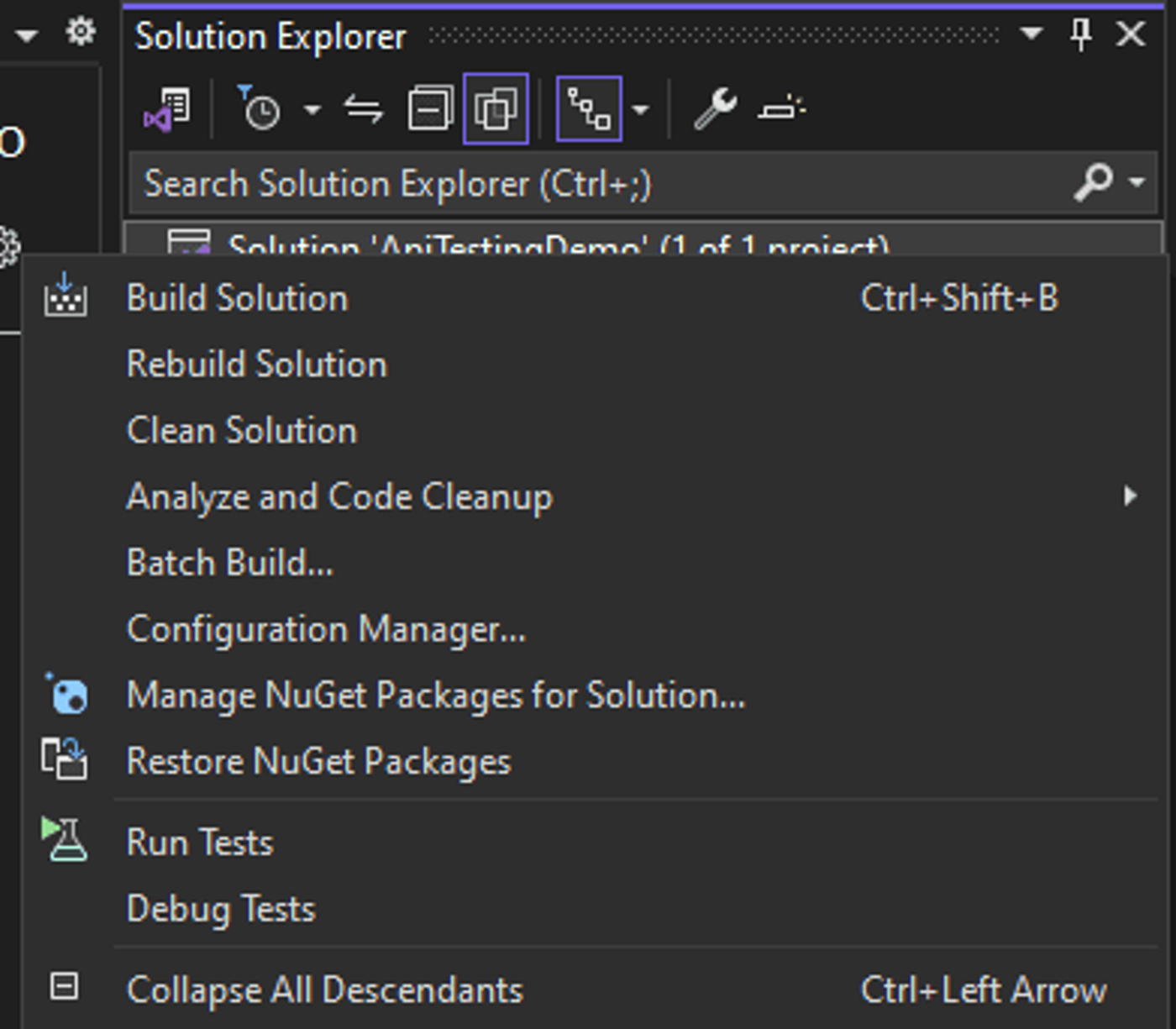Click the search magnifier icon

tap(1093, 181)
